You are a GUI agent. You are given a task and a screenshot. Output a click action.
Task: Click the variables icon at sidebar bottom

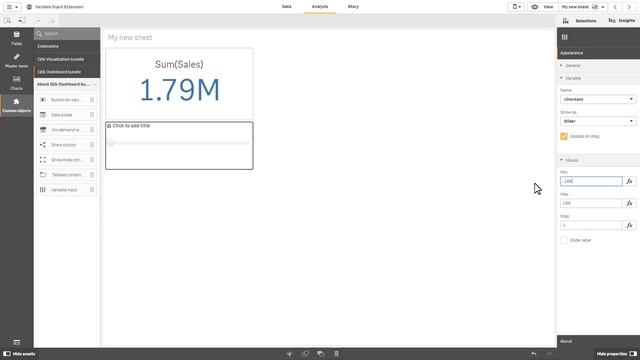[17, 342]
